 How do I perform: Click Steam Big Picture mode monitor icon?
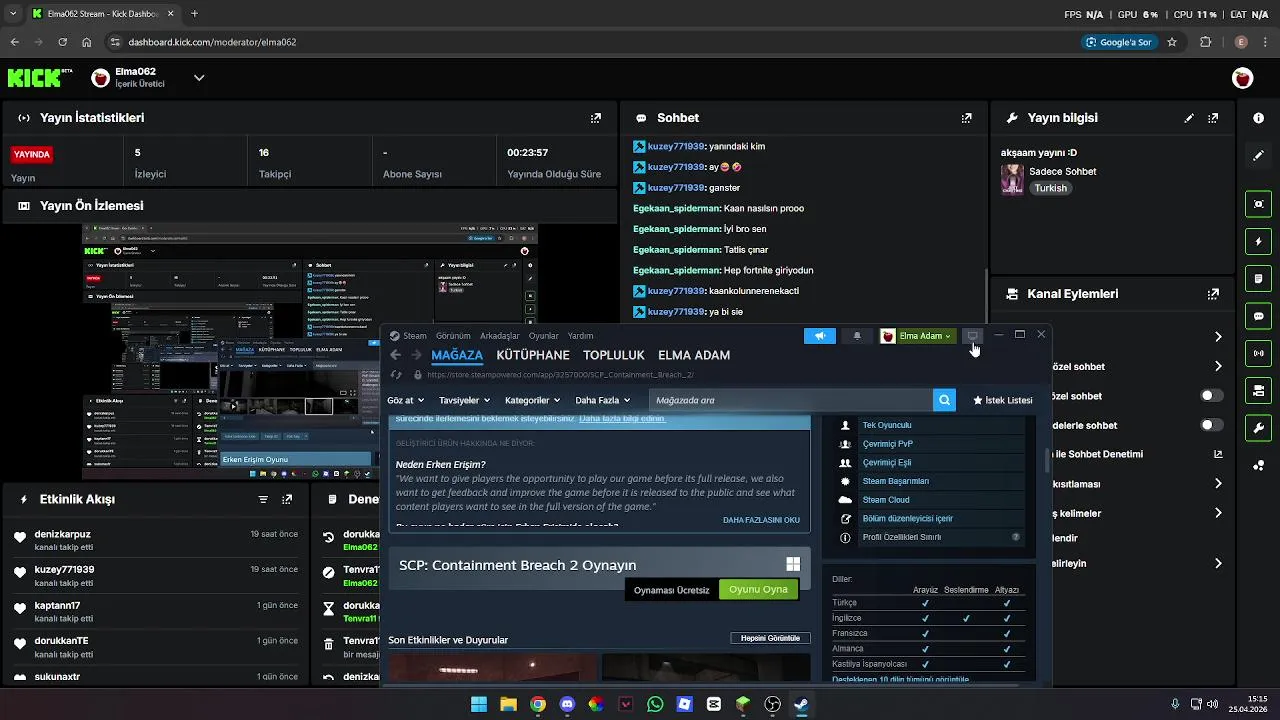click(x=972, y=336)
